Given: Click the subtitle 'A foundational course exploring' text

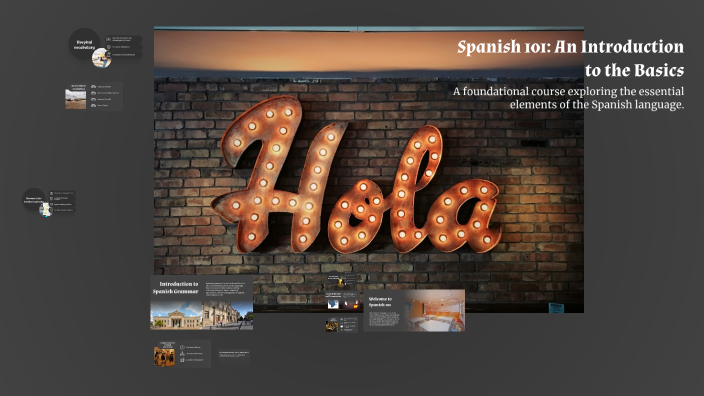Looking at the screenshot, I should pos(568,98).
